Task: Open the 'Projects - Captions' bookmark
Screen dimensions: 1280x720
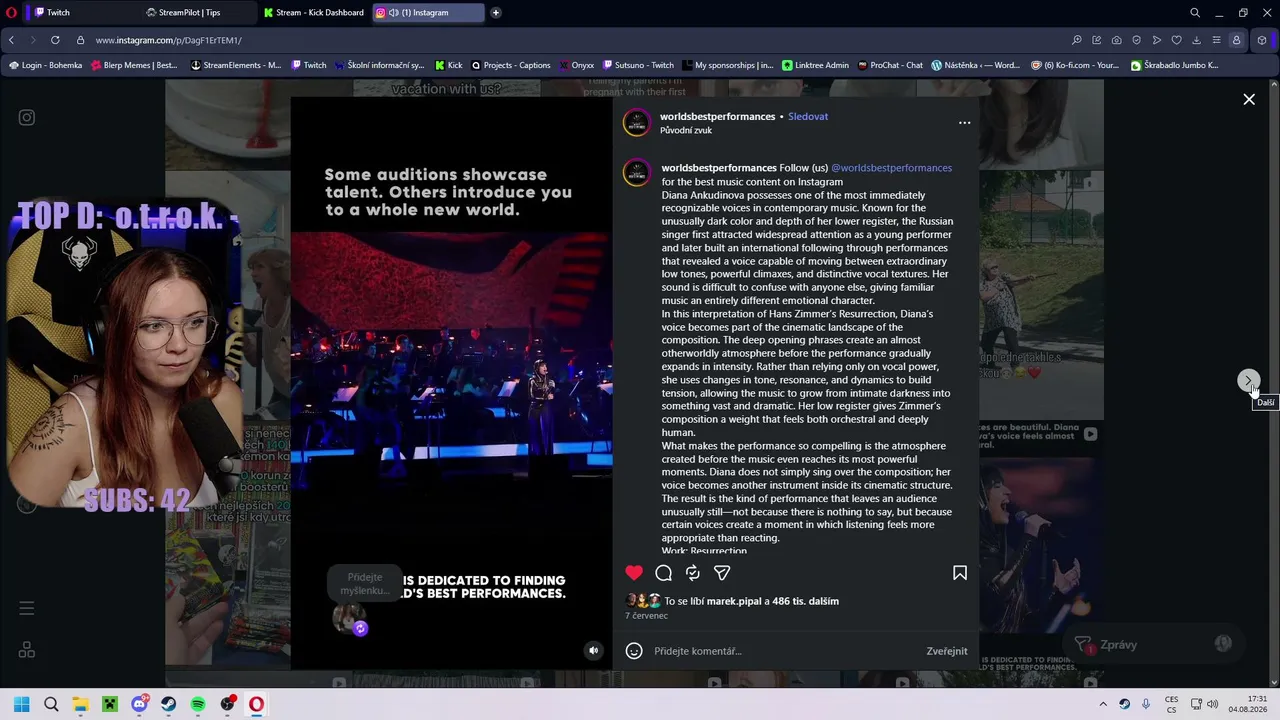Action: tap(511, 65)
